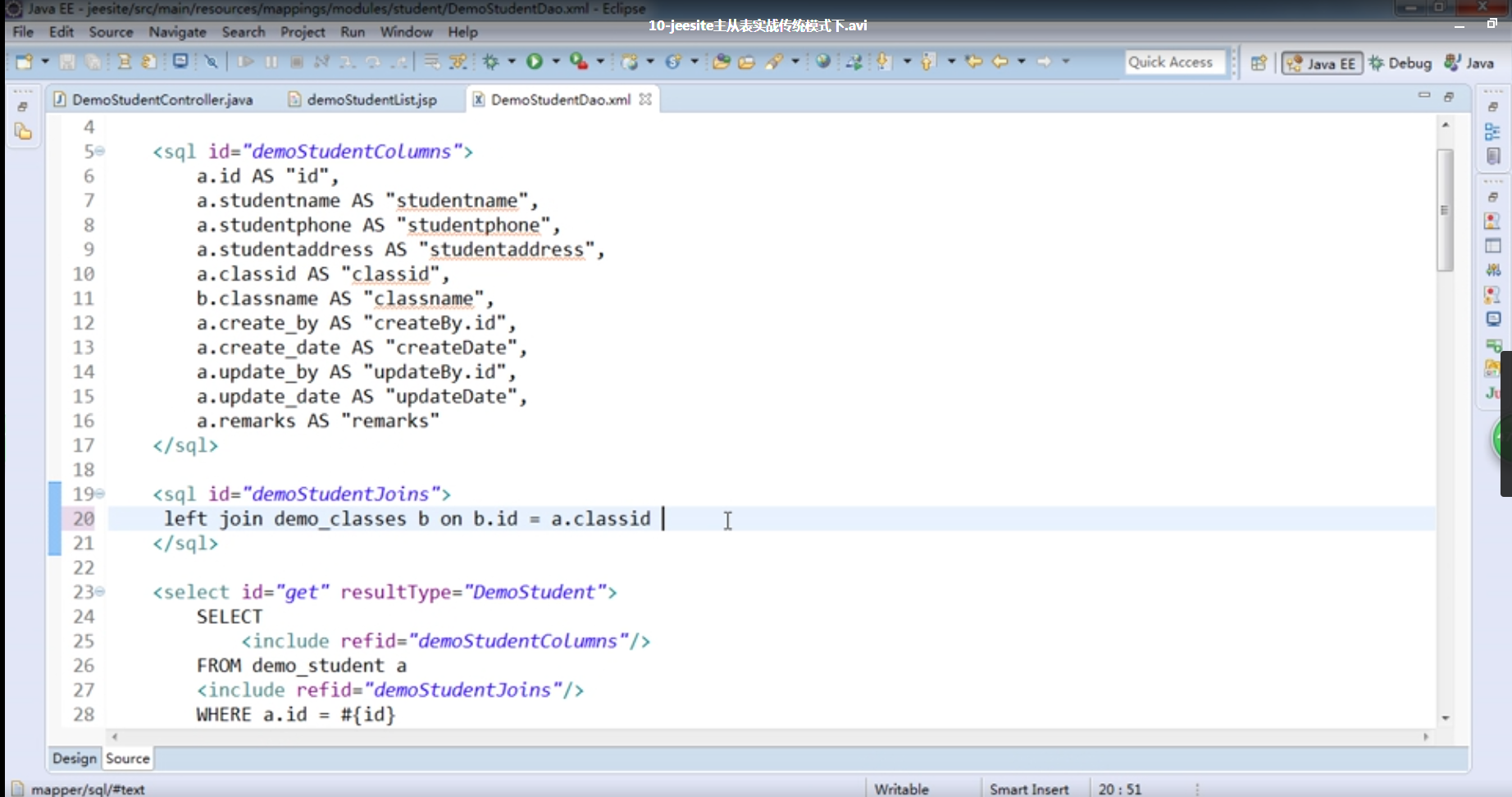The image size is (1512, 797).
Task: Click the editor vertical scrollbar thumb
Action: point(1446,210)
